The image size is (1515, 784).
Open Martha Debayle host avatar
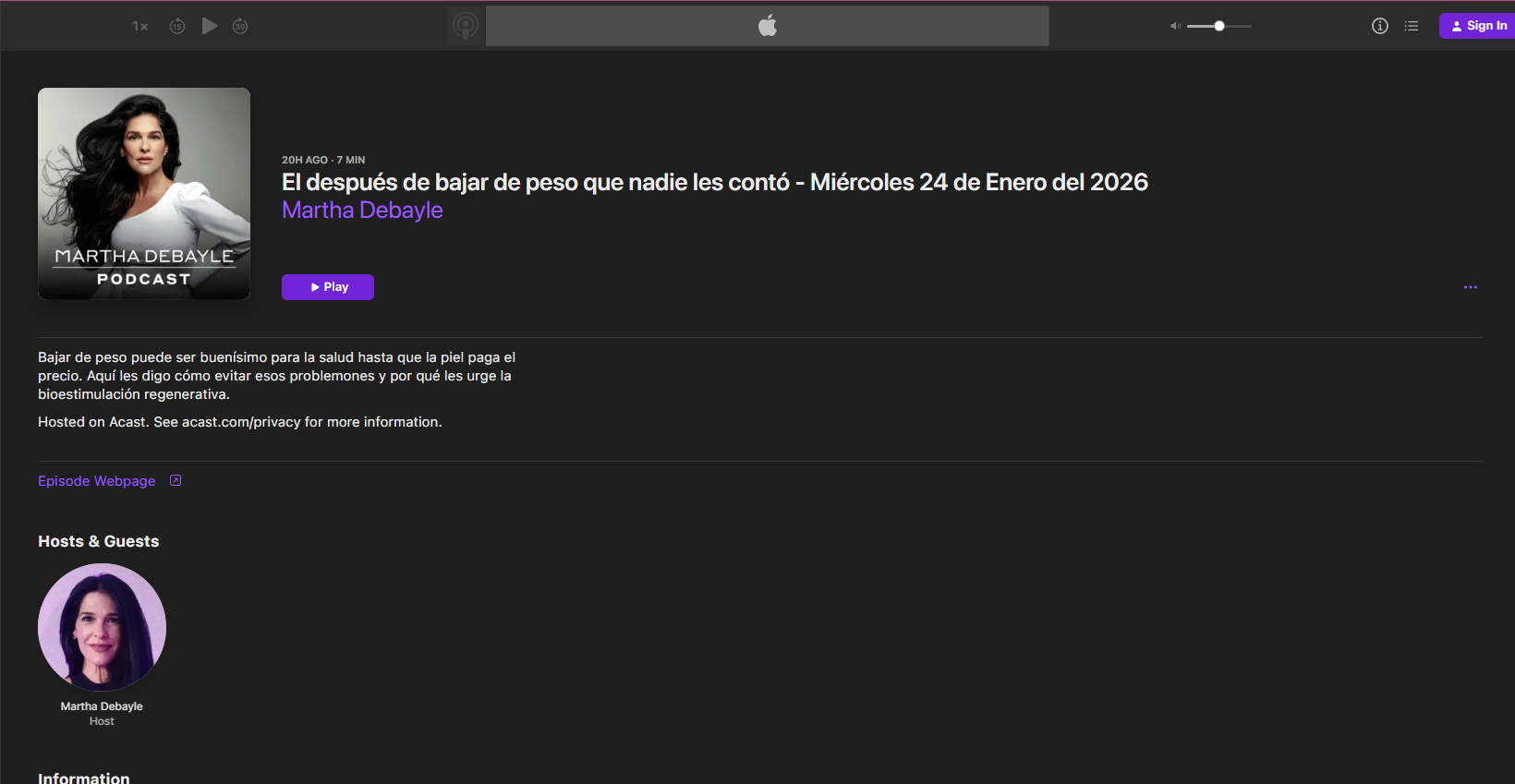point(102,627)
